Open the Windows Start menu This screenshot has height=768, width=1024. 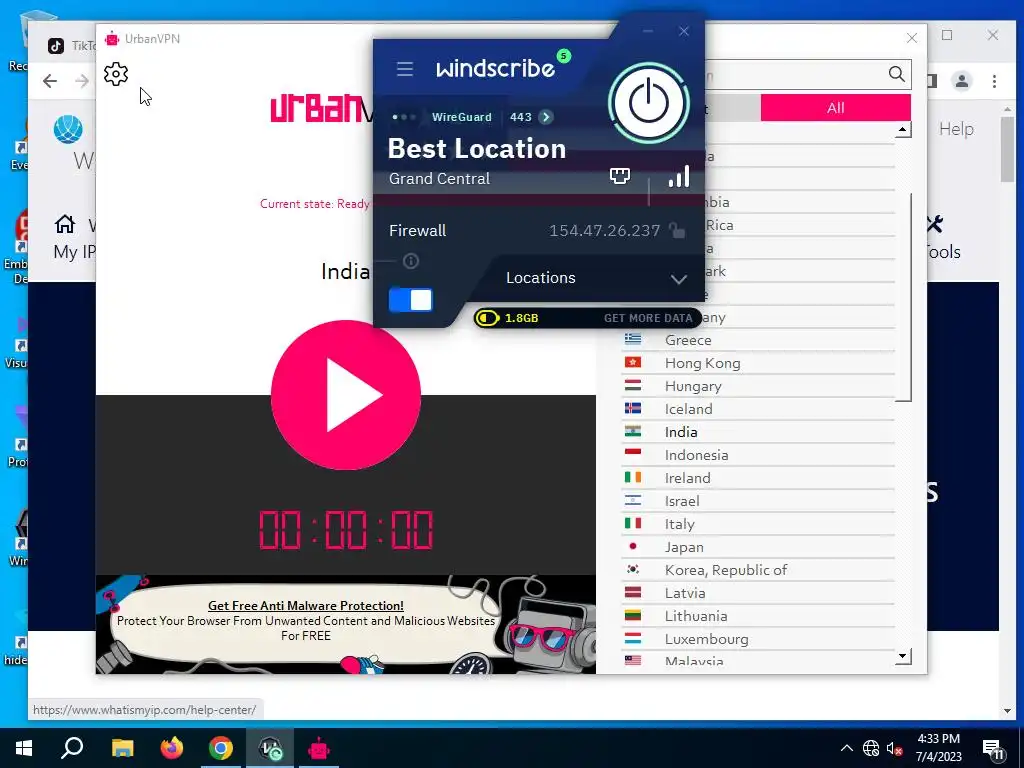[x=24, y=748]
